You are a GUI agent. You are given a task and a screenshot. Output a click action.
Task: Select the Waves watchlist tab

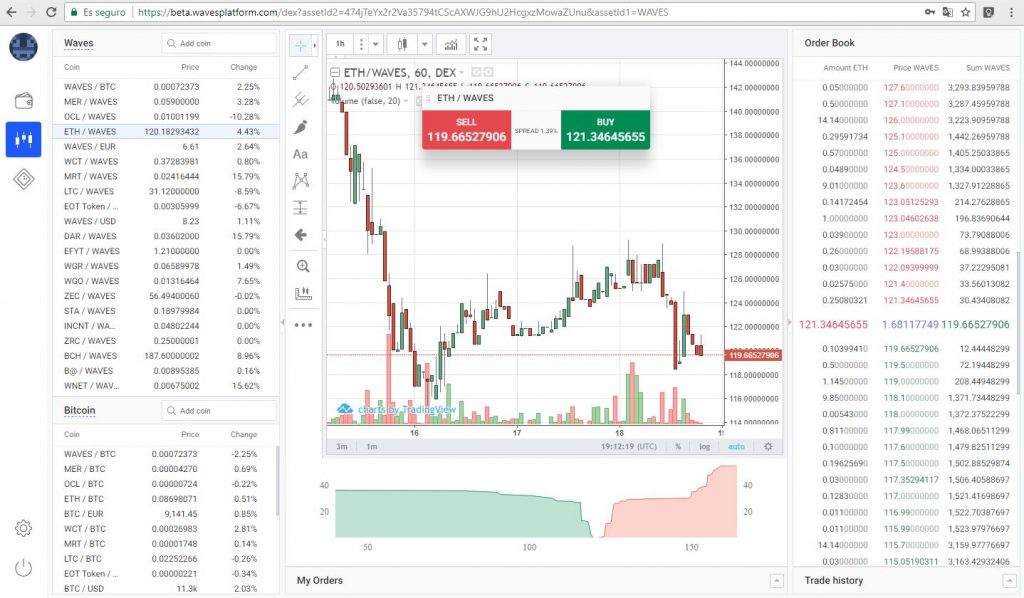click(x=78, y=43)
